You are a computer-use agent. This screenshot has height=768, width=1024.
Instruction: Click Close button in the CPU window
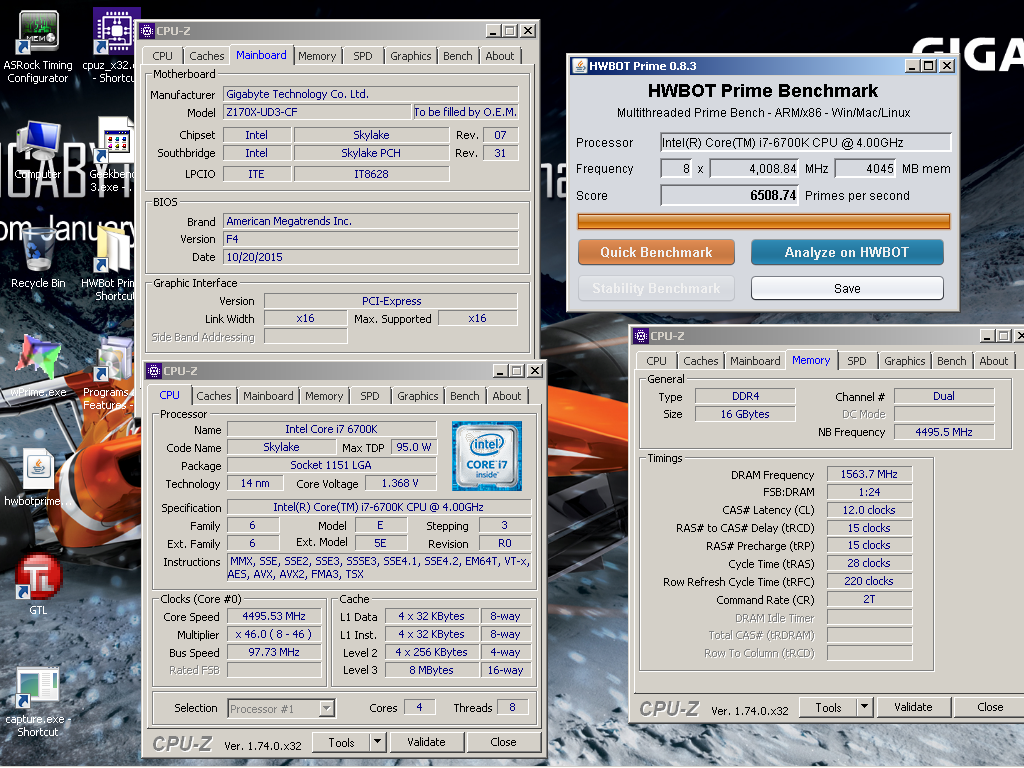coord(504,742)
